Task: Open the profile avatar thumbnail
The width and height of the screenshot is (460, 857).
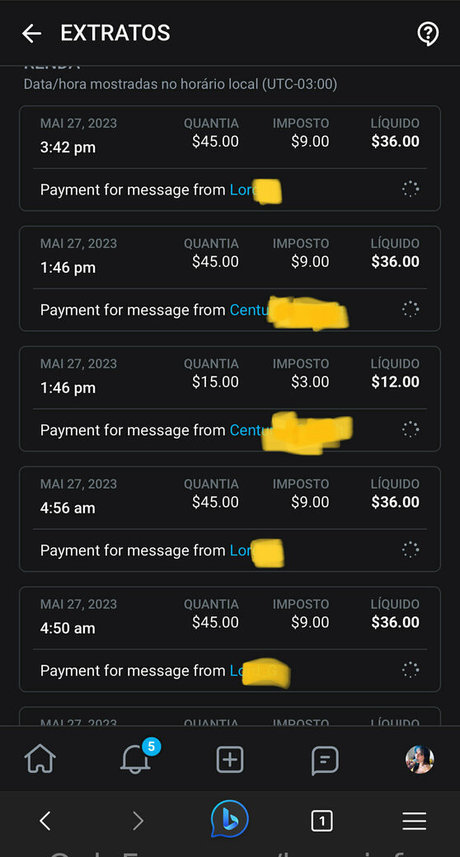Action: (x=420, y=760)
